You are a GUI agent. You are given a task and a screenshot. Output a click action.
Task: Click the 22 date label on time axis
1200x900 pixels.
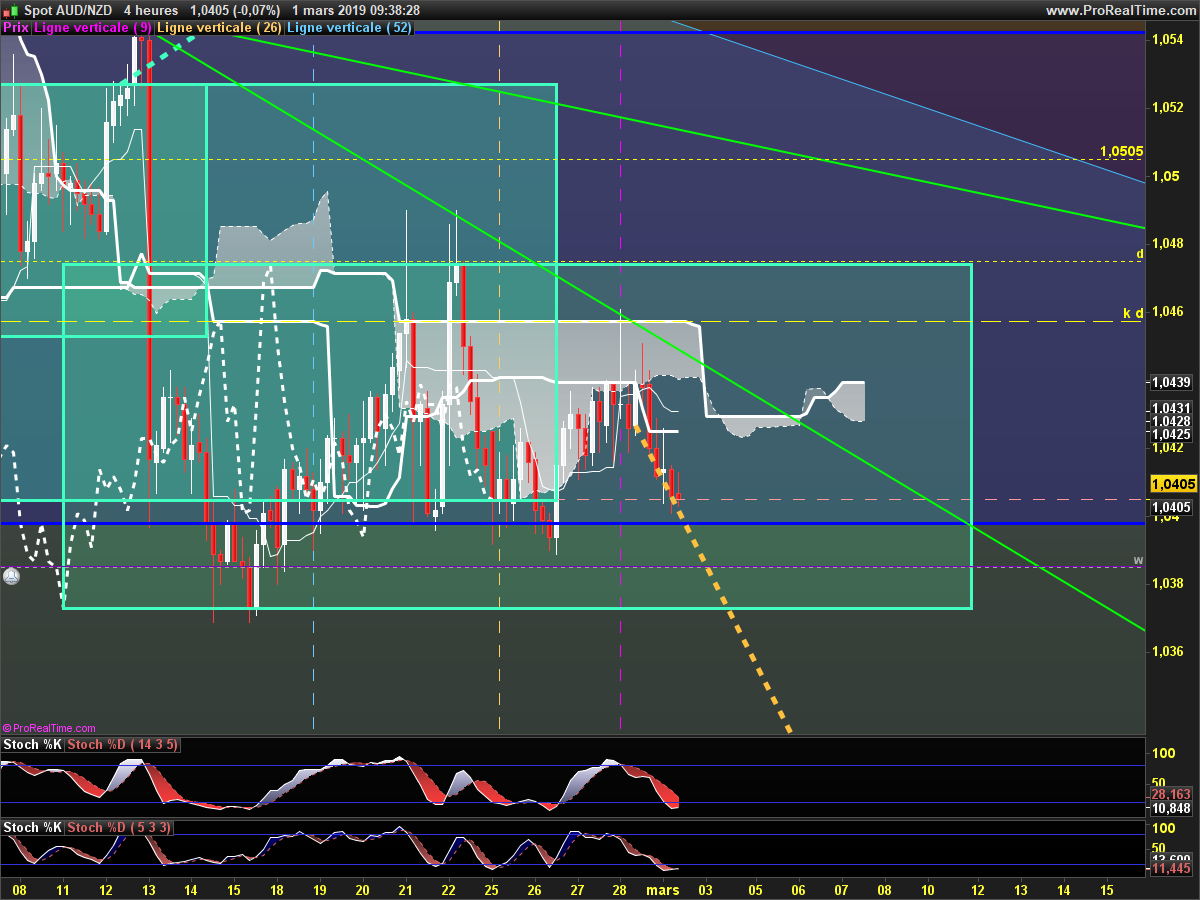click(448, 890)
